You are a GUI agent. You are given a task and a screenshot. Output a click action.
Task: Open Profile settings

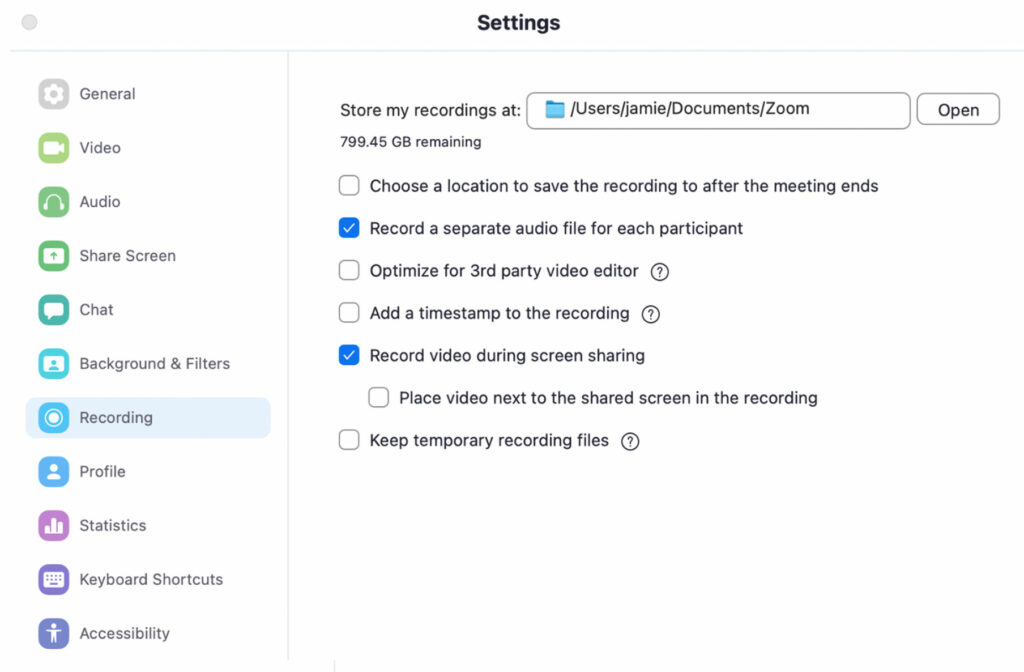(x=148, y=472)
